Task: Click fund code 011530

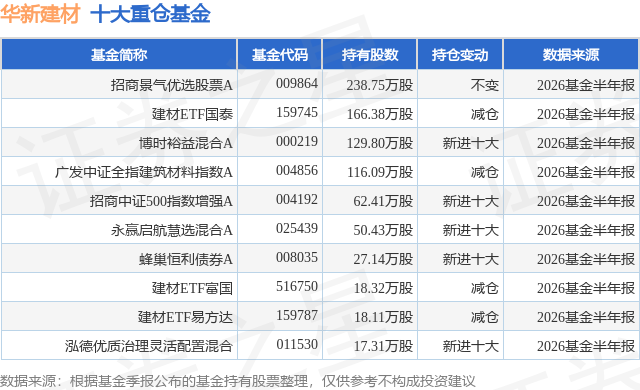Action: click(297, 344)
